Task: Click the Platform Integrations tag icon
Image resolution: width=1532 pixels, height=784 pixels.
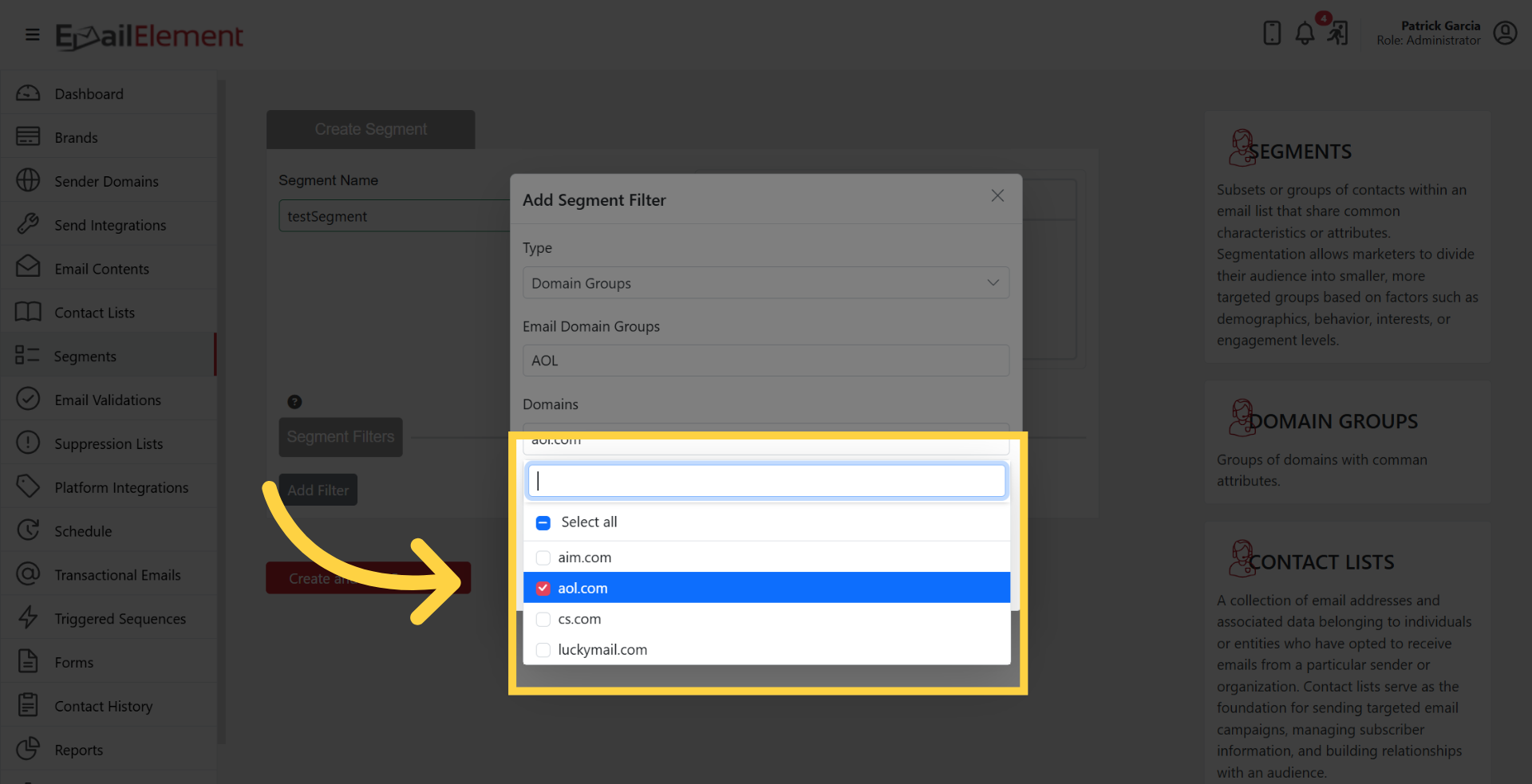Action: coord(28,486)
